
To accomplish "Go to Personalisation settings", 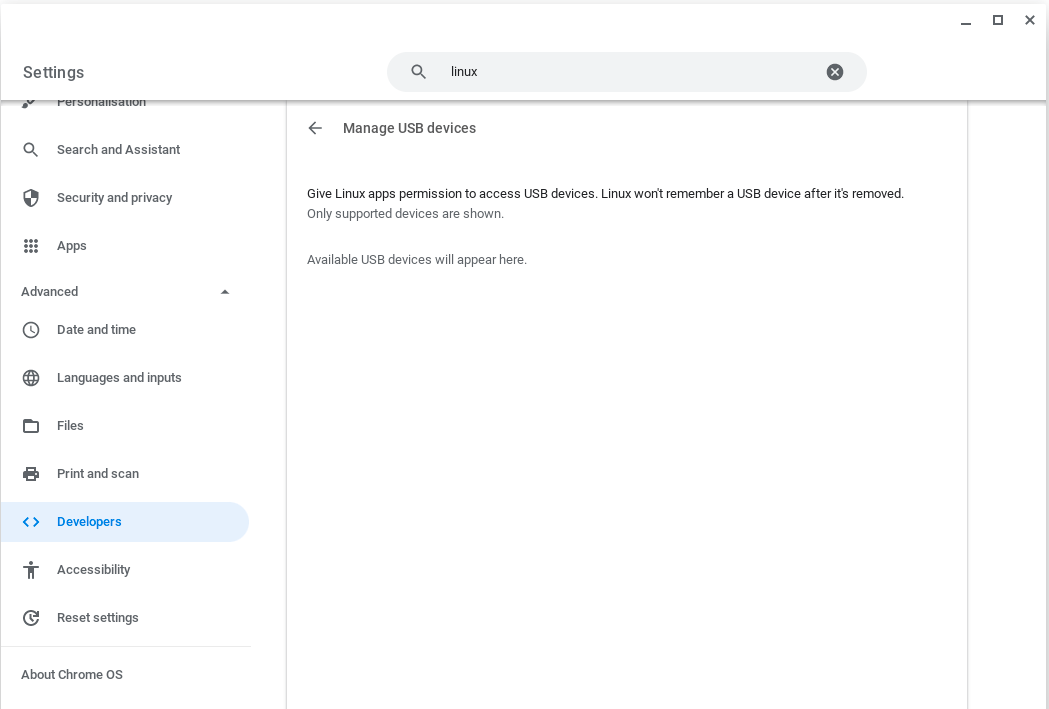I will pos(101,103).
